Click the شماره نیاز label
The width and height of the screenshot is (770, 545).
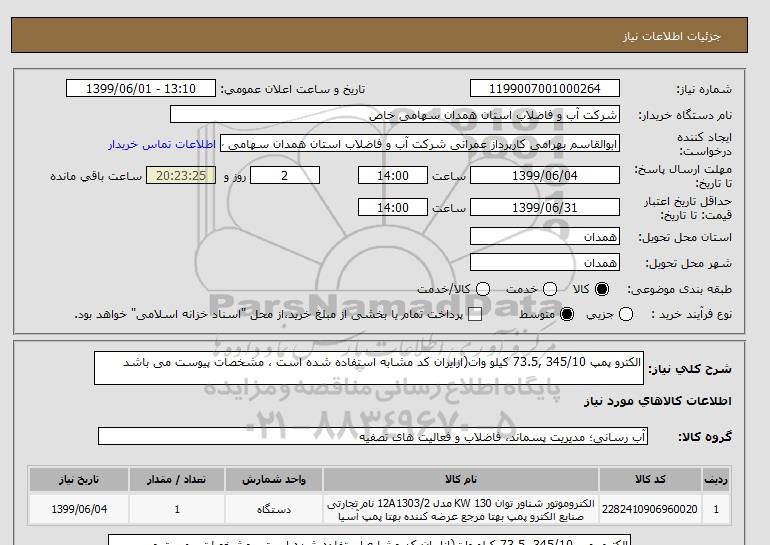(x=704, y=89)
